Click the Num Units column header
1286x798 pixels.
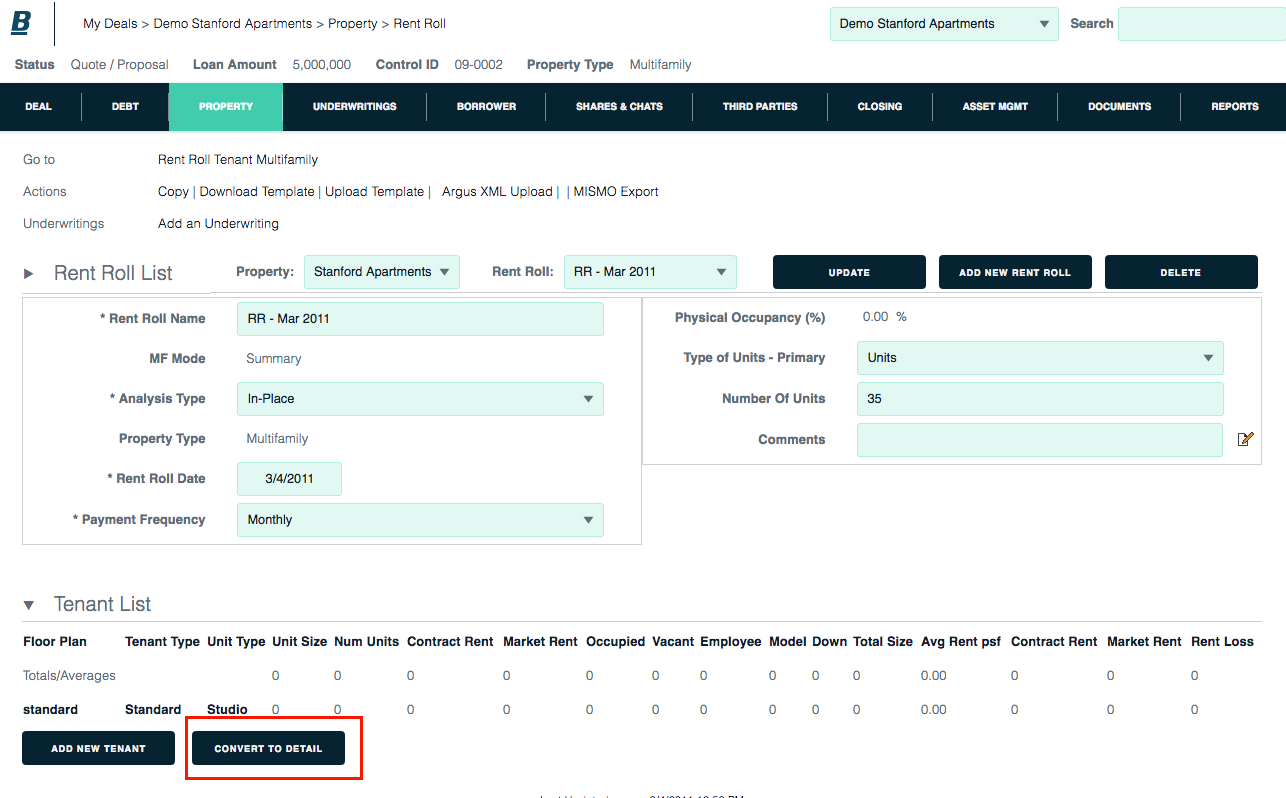366,641
